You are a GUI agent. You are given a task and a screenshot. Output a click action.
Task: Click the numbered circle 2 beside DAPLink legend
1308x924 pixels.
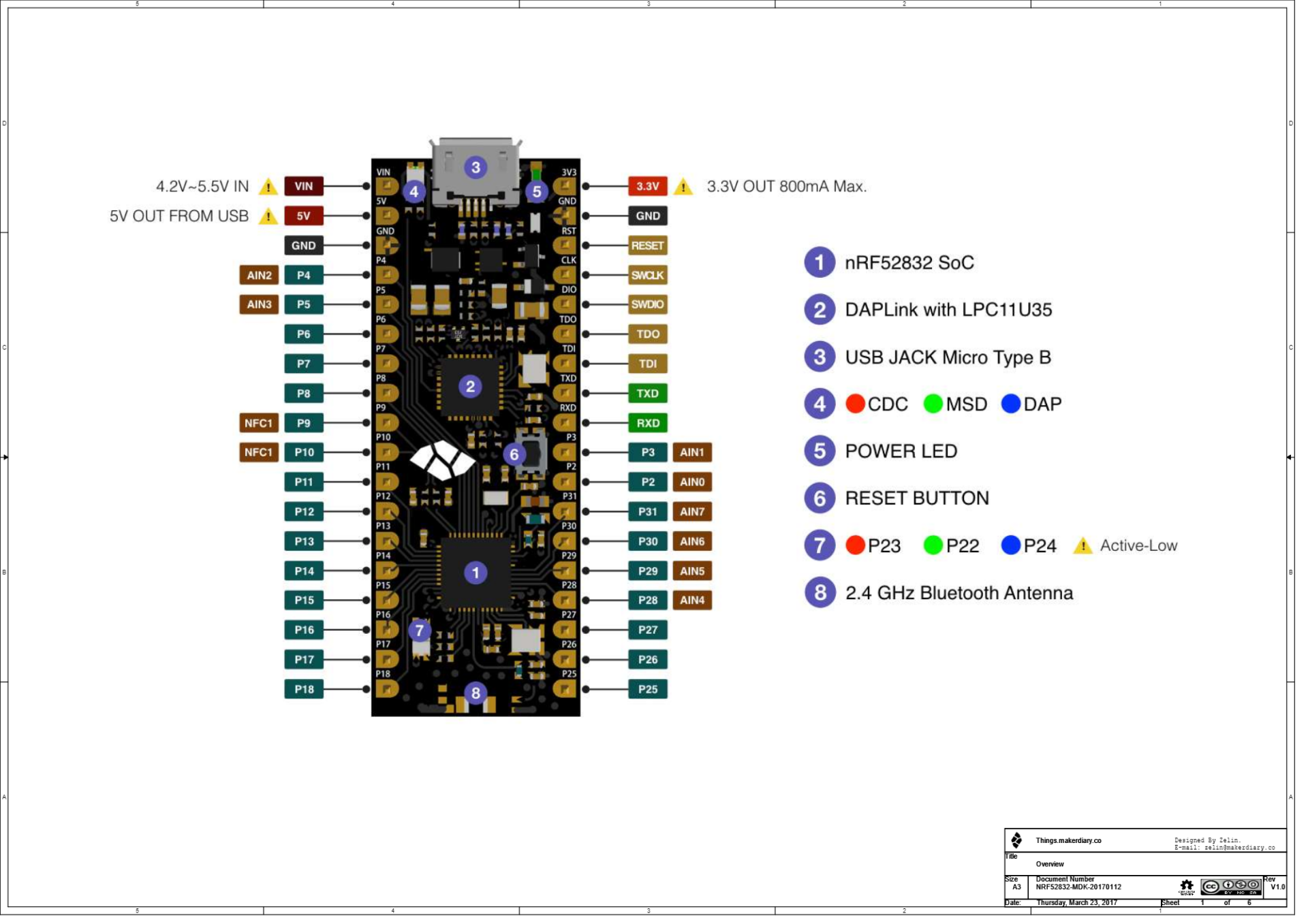820,310
